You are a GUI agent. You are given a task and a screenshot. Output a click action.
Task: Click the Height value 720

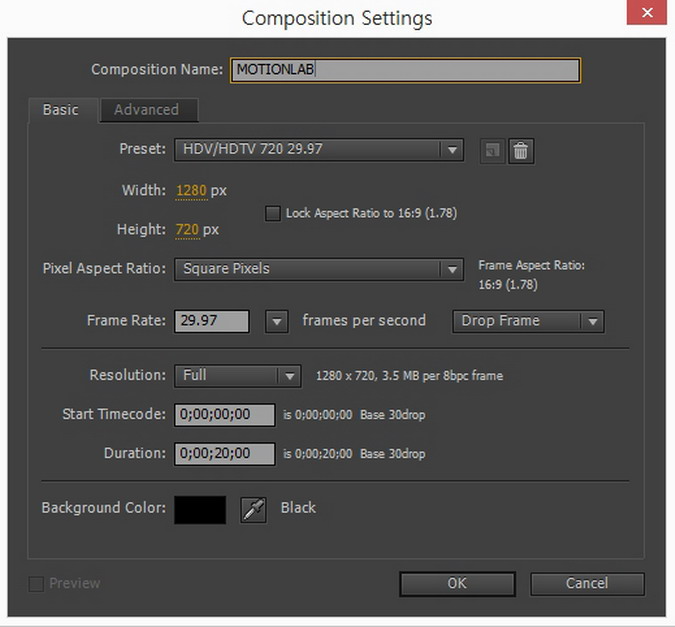(187, 230)
